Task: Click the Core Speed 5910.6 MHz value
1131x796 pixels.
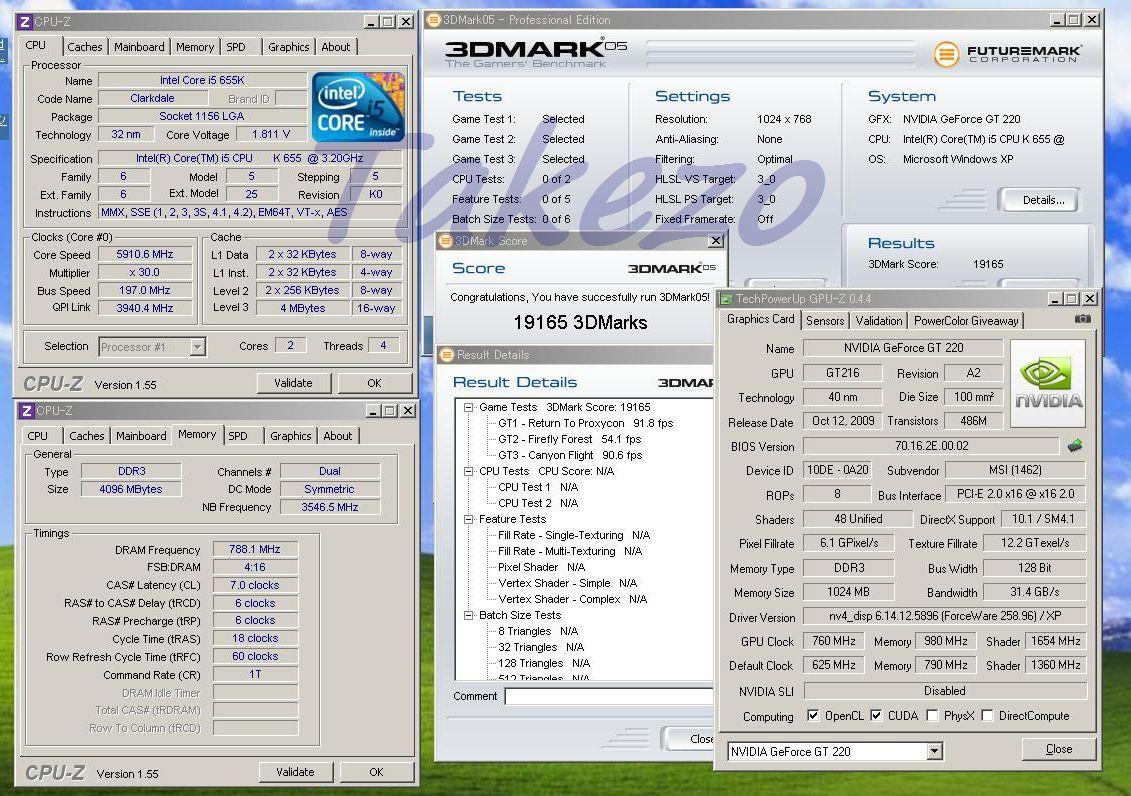Action: [x=145, y=255]
